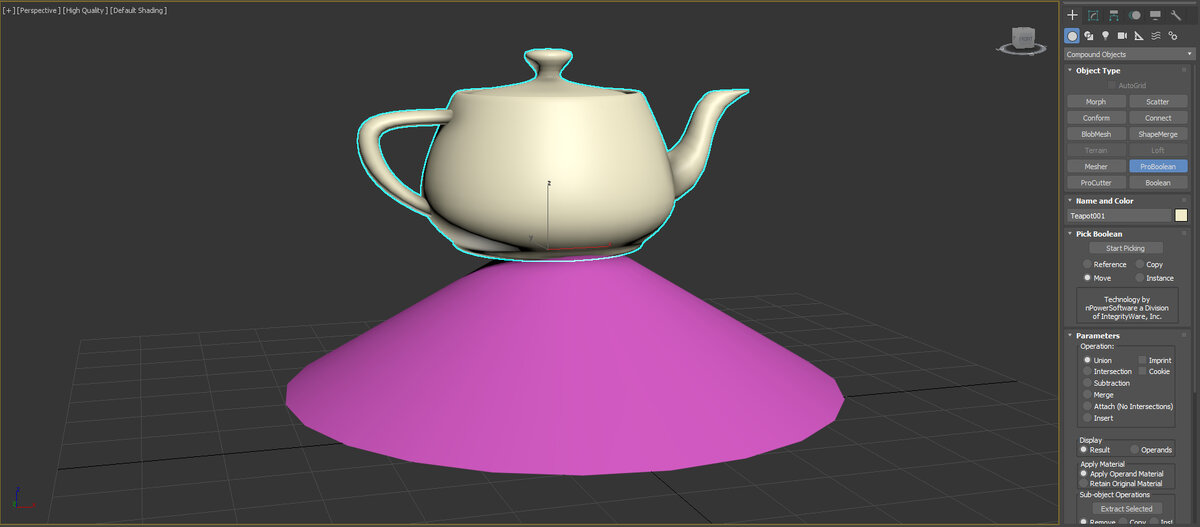1200x527 pixels.
Task: Click the Mesher button
Action: click(1096, 166)
